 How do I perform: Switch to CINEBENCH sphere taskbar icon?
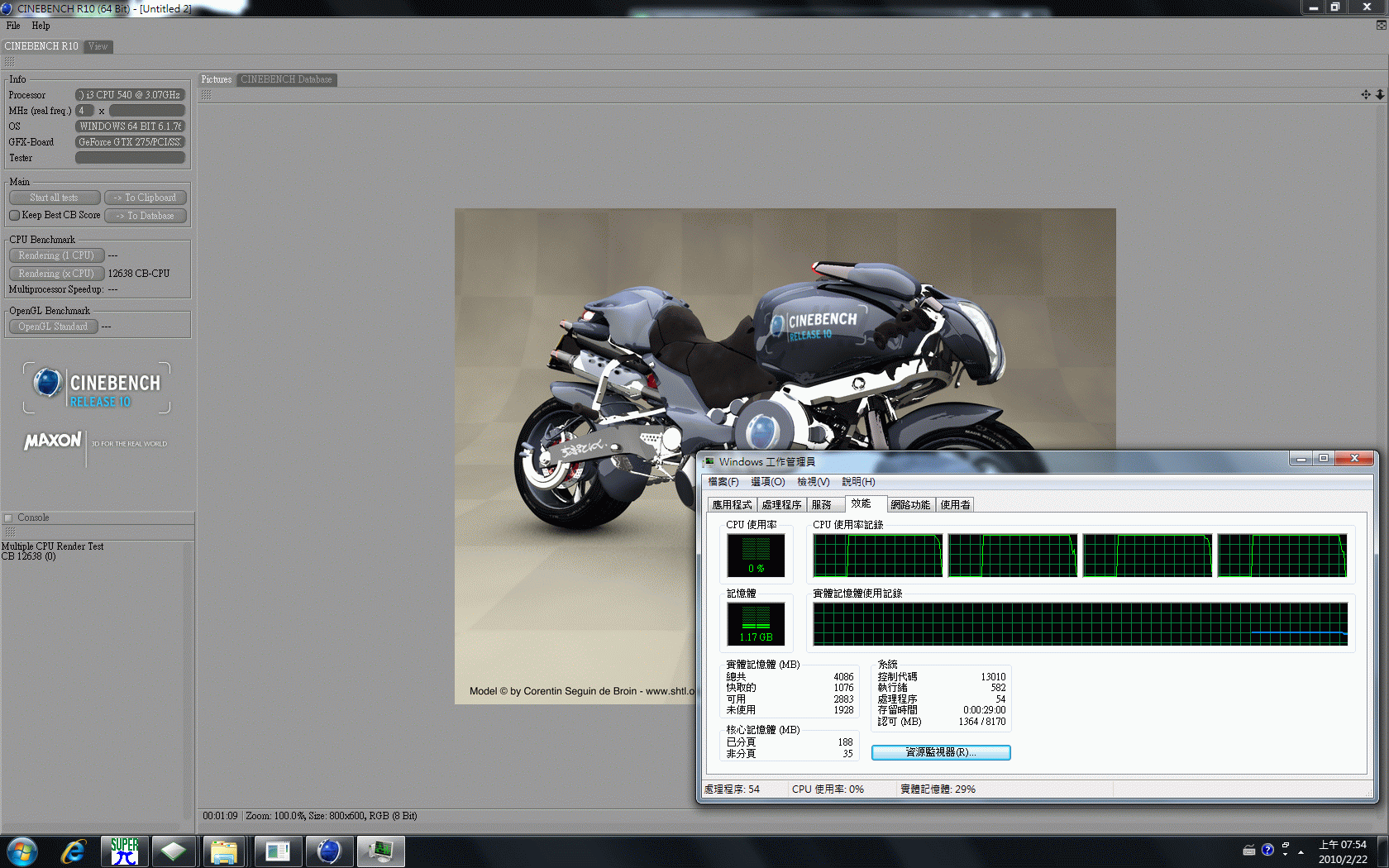(x=329, y=851)
